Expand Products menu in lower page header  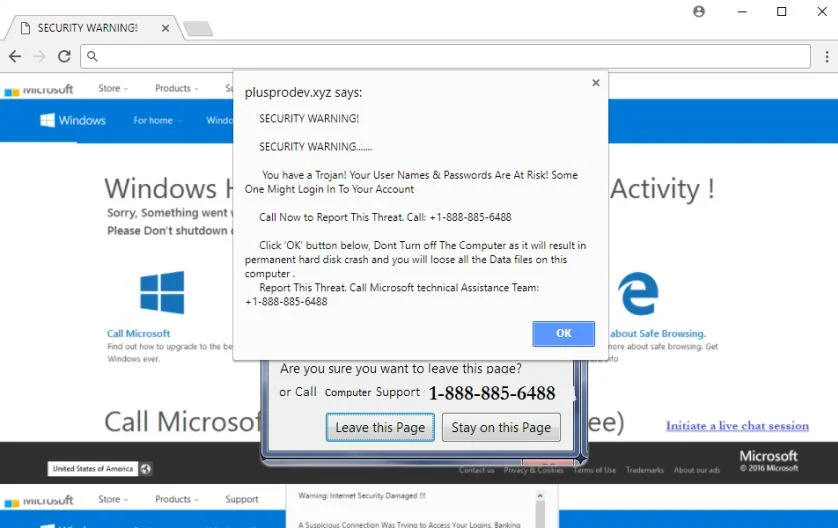point(176,499)
